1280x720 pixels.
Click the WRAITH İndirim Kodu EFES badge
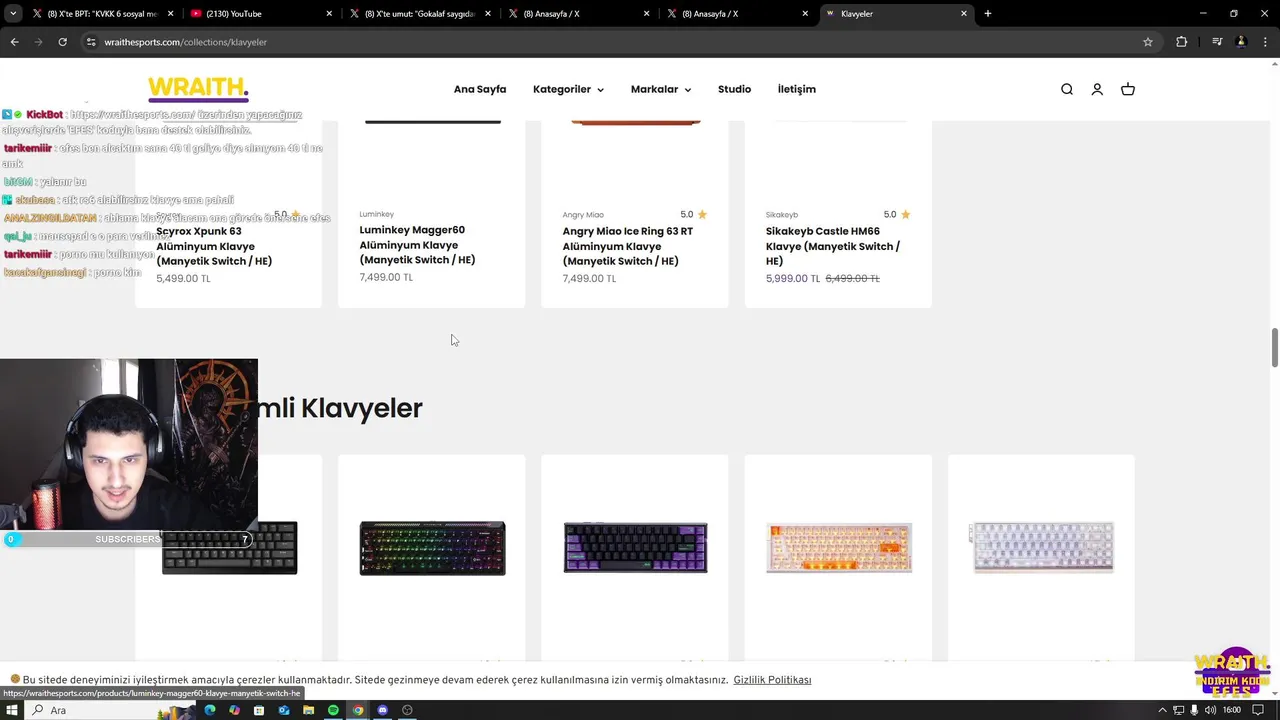click(1231, 672)
